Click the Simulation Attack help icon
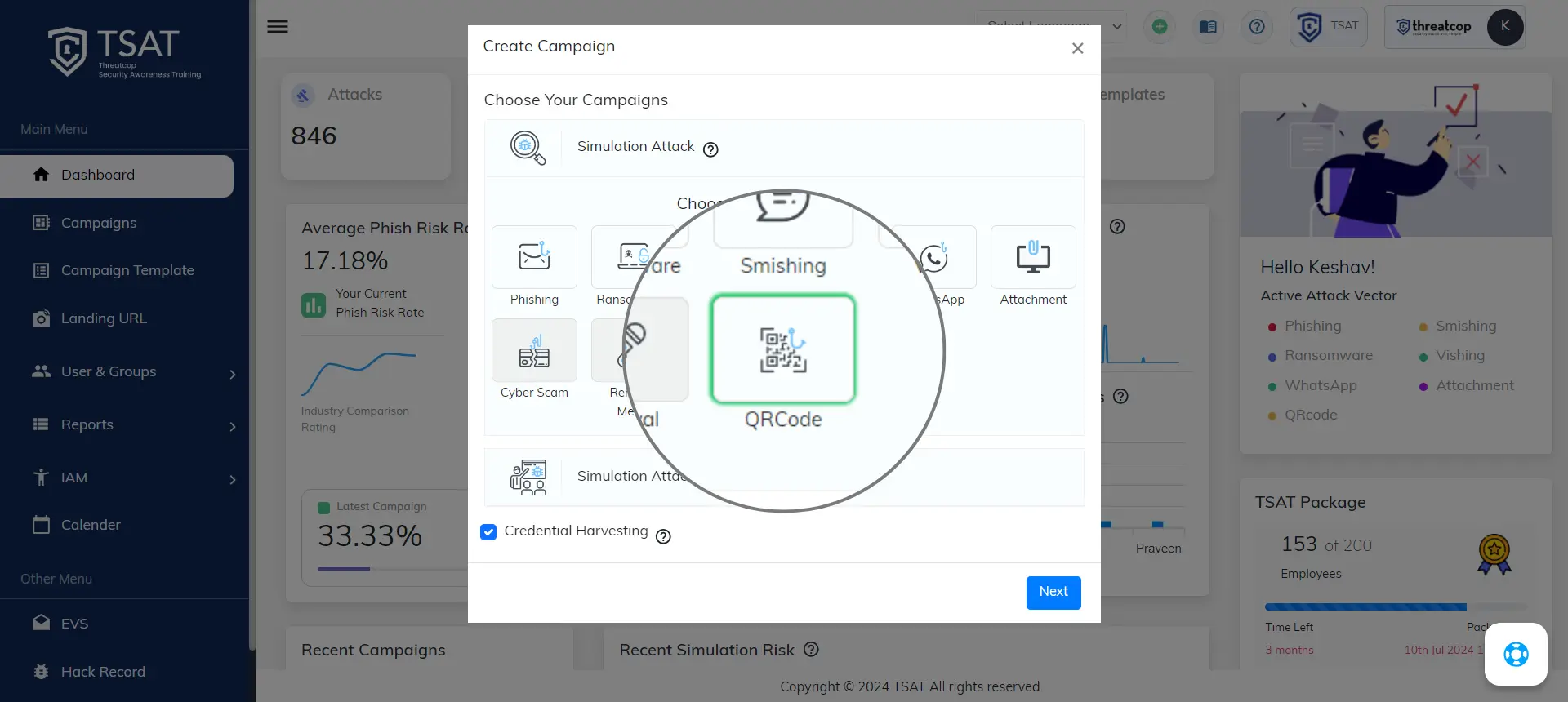The width and height of the screenshot is (1568, 702). (x=710, y=149)
